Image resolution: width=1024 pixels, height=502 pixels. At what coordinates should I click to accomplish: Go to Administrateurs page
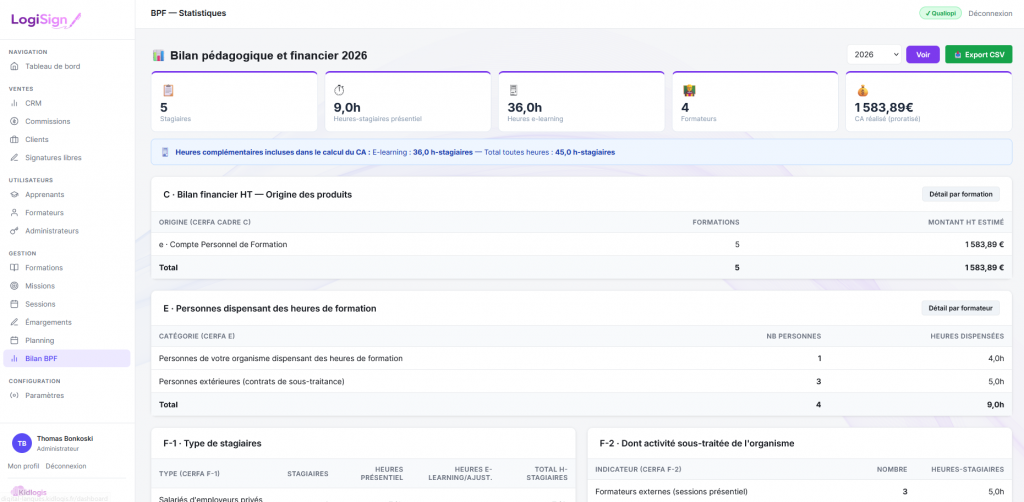67,230
